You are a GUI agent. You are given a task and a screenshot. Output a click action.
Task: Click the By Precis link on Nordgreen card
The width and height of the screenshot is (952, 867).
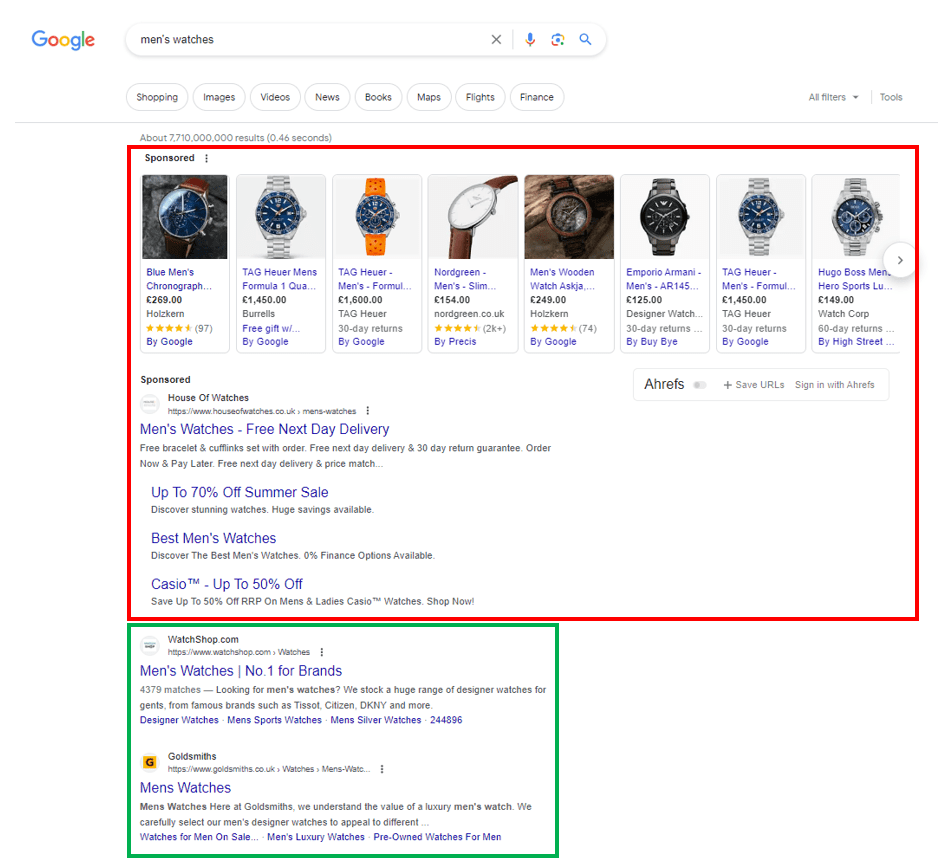click(x=455, y=342)
